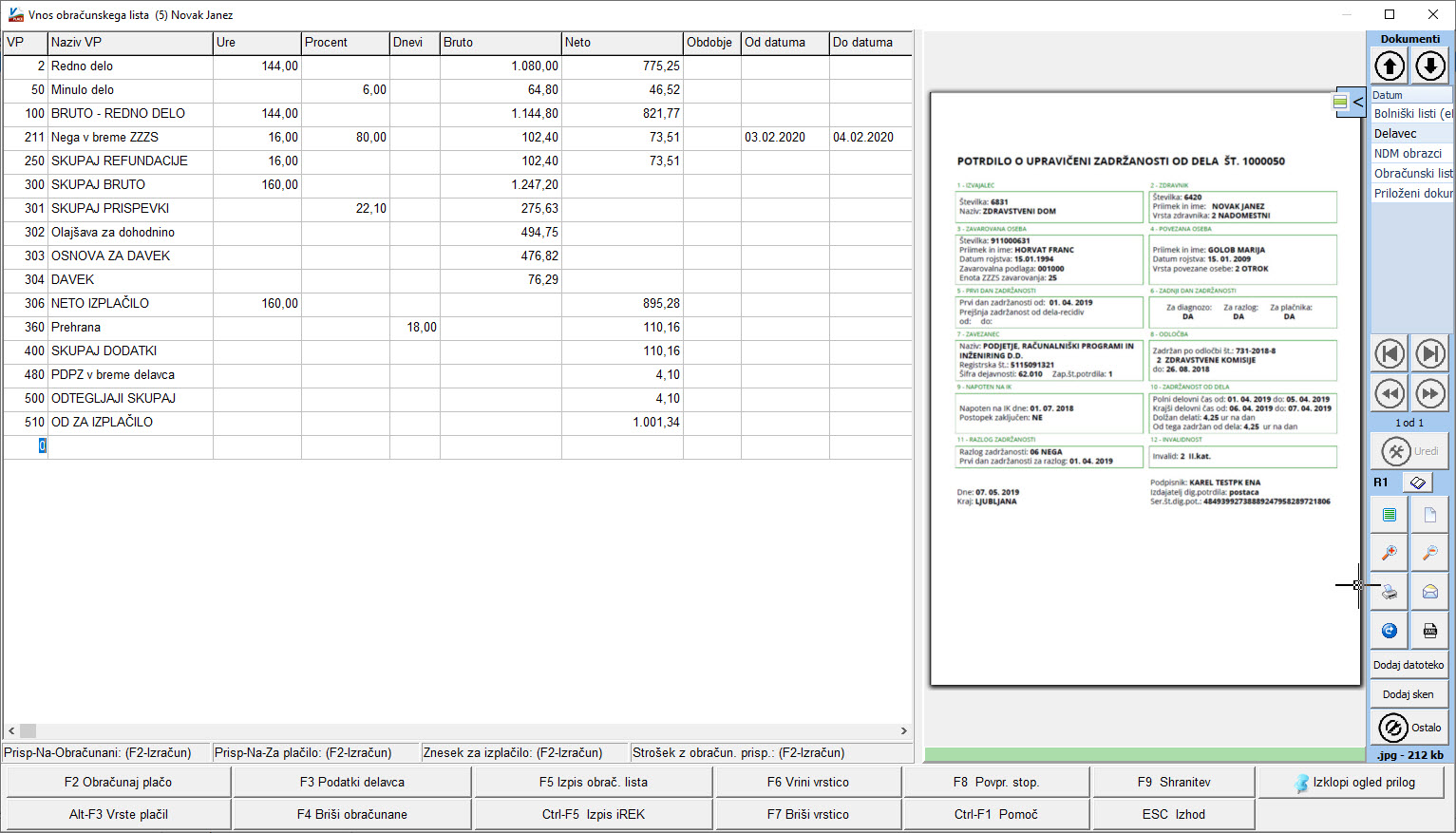Click the 'Prehrana' row name
Image resolution: width=1456 pixels, height=833 pixels.
76,327
